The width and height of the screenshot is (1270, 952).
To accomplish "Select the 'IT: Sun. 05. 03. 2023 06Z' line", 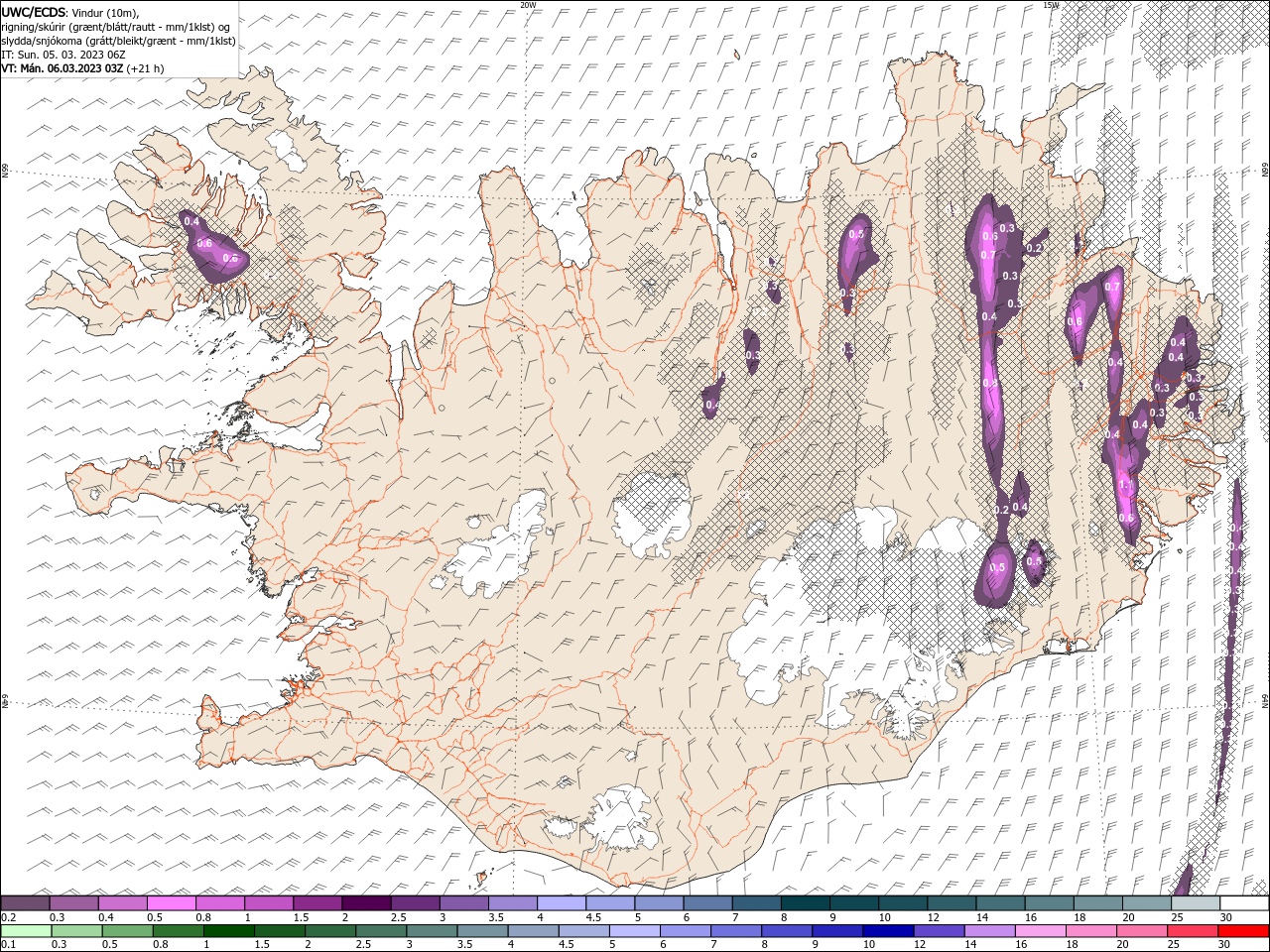I will 63,55.
